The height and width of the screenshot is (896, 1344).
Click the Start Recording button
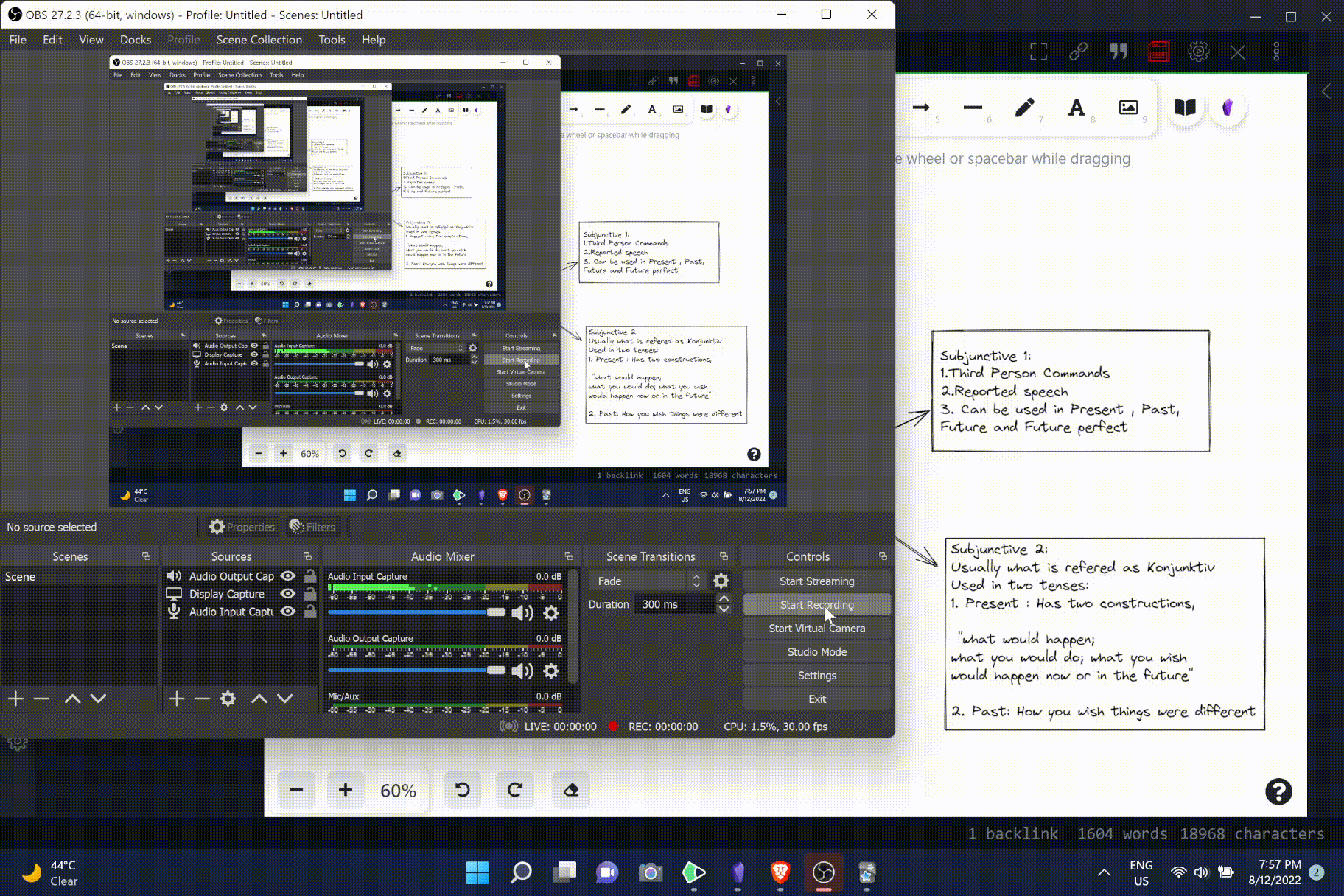[x=816, y=604]
